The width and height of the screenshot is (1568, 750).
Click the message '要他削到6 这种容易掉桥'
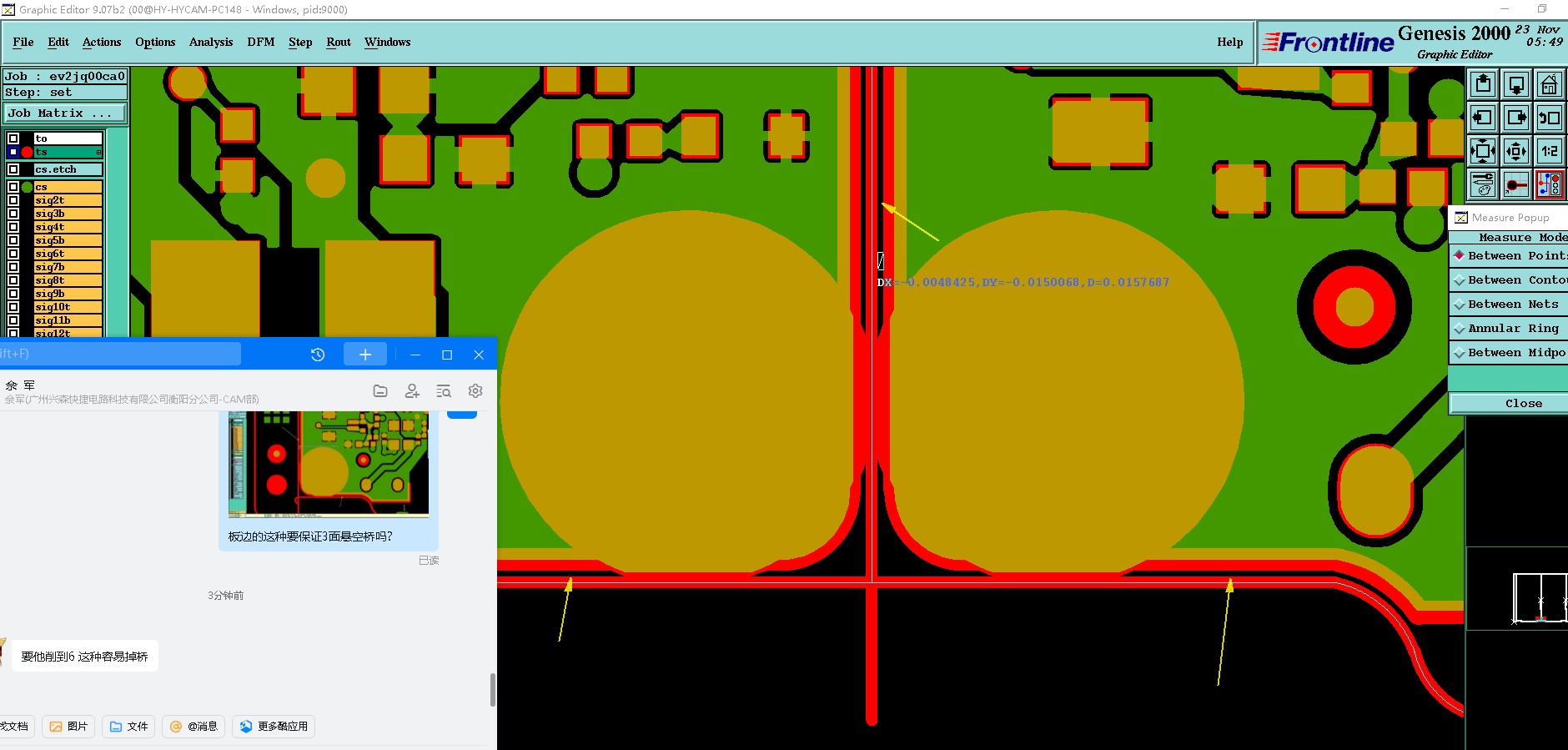(84, 657)
